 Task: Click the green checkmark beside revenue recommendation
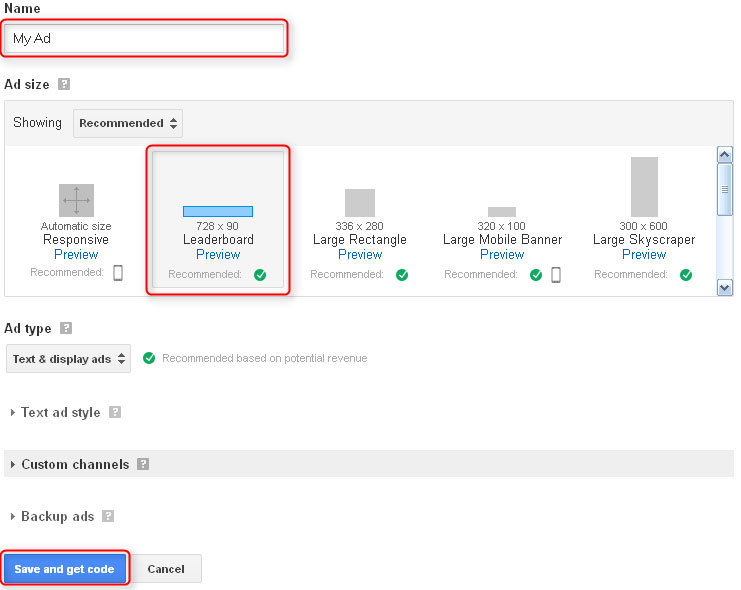[149, 358]
